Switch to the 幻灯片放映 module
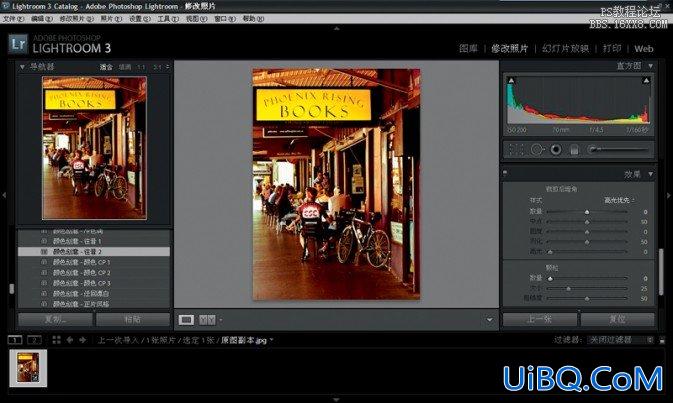Screen dimensions: 673x403 point(565,48)
